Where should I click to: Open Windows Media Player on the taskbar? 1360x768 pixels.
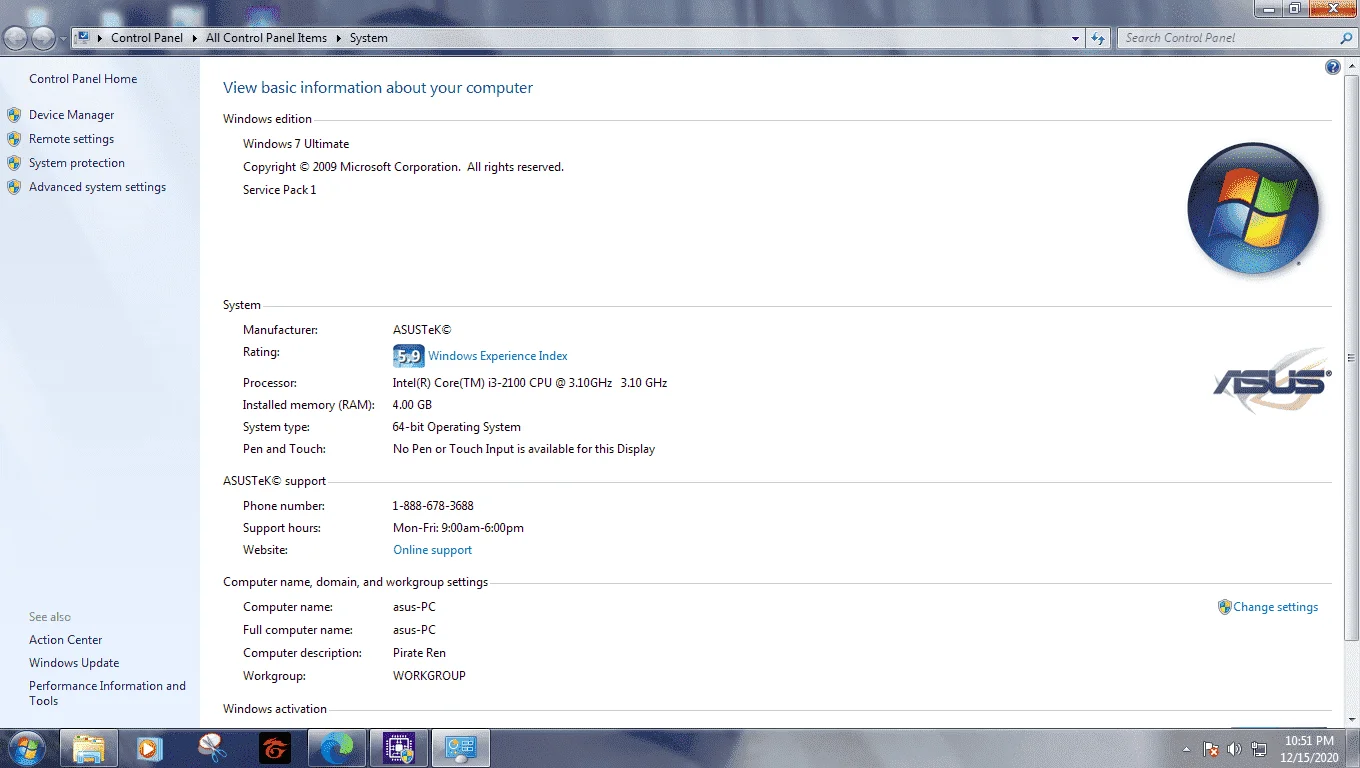pyautogui.click(x=149, y=747)
